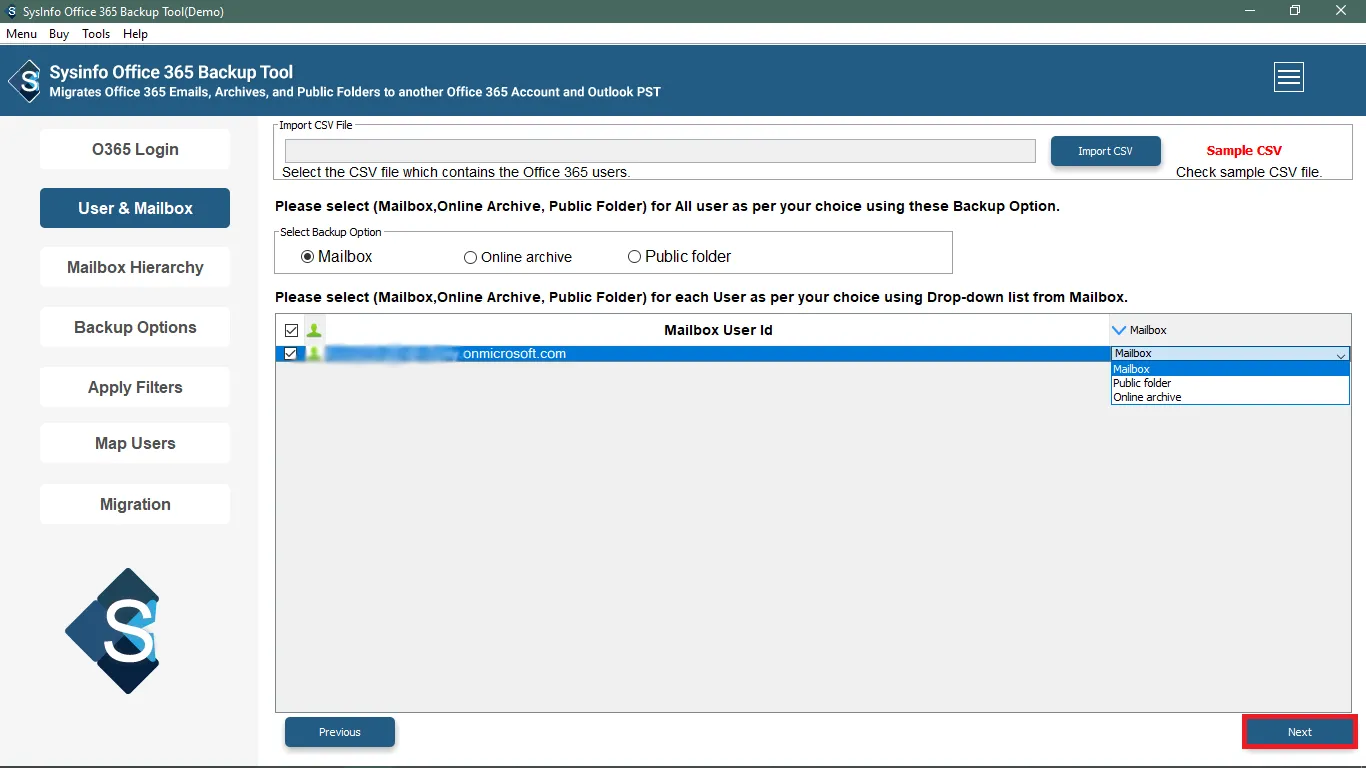Select the Public folder radio button
The image size is (1366, 768).
point(634,257)
